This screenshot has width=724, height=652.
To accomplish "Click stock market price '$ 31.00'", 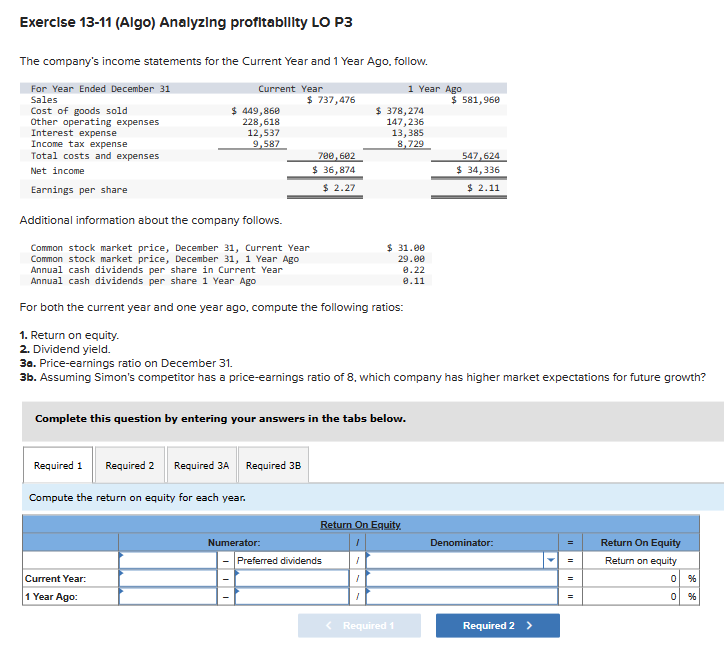I will click(406, 248).
